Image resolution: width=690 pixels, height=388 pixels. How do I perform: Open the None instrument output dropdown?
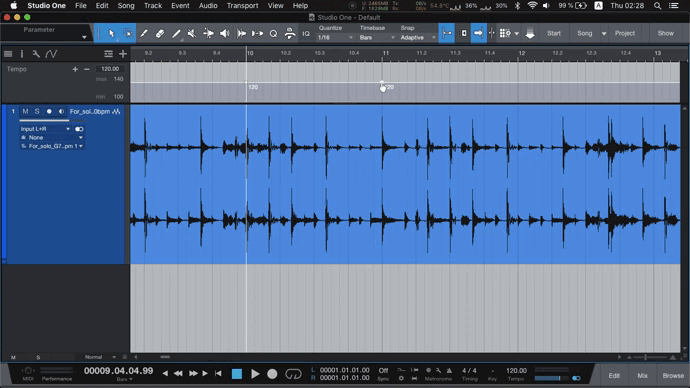pos(52,138)
